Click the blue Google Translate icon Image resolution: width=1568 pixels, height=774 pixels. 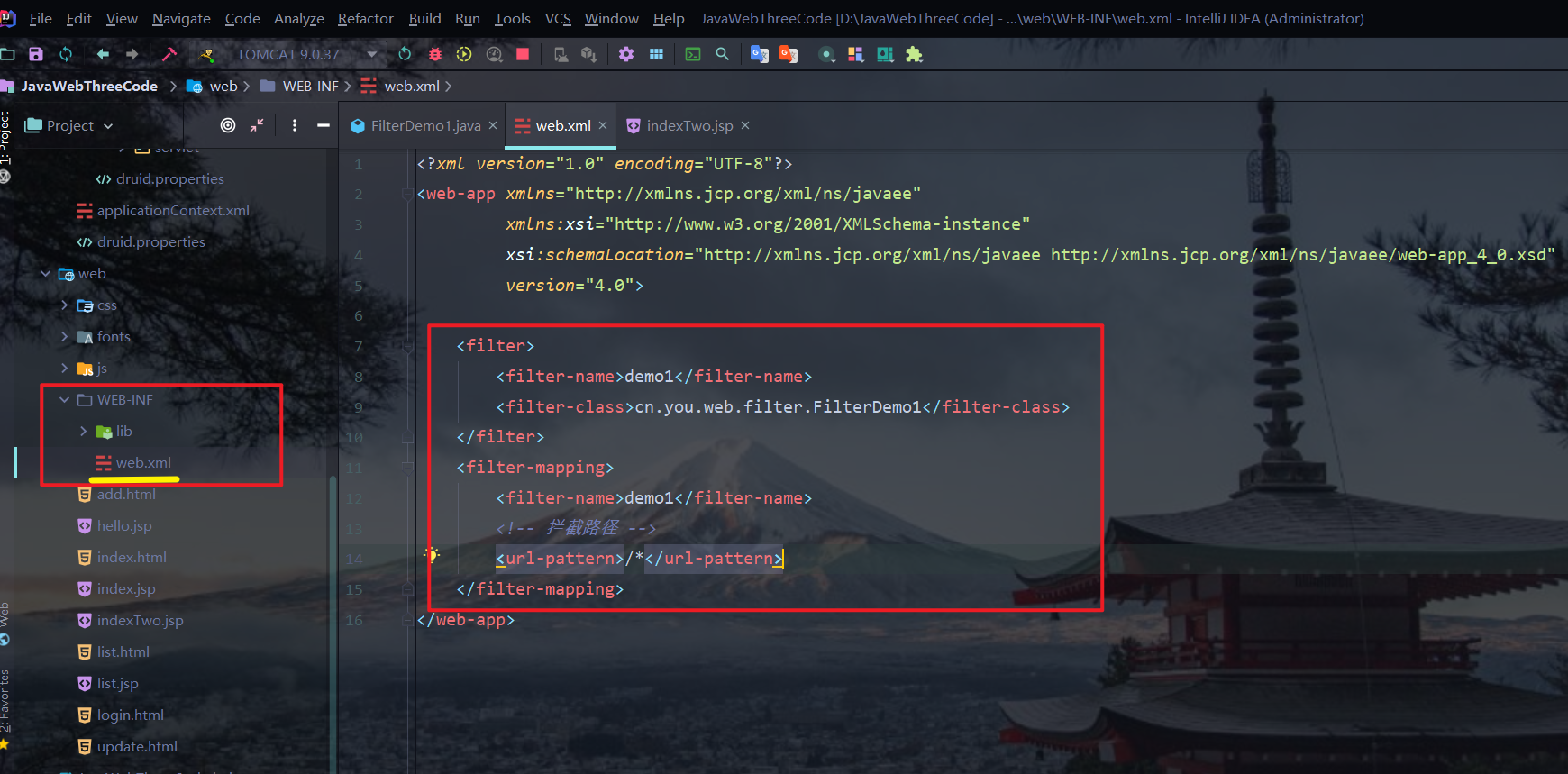pyautogui.click(x=760, y=54)
